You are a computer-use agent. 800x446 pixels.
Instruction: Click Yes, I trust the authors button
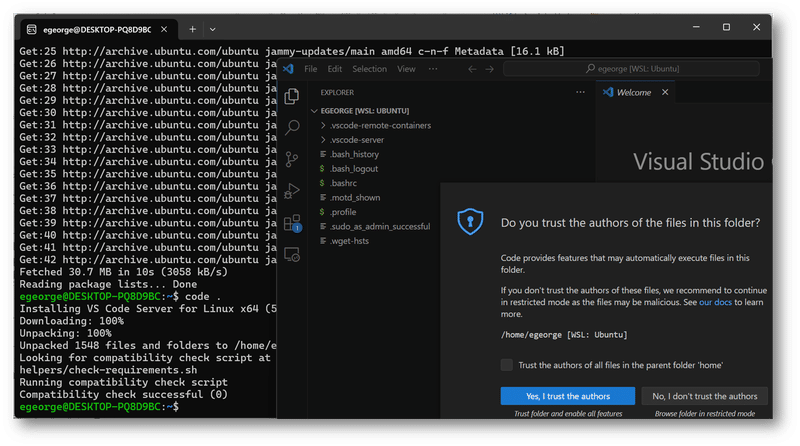568,396
